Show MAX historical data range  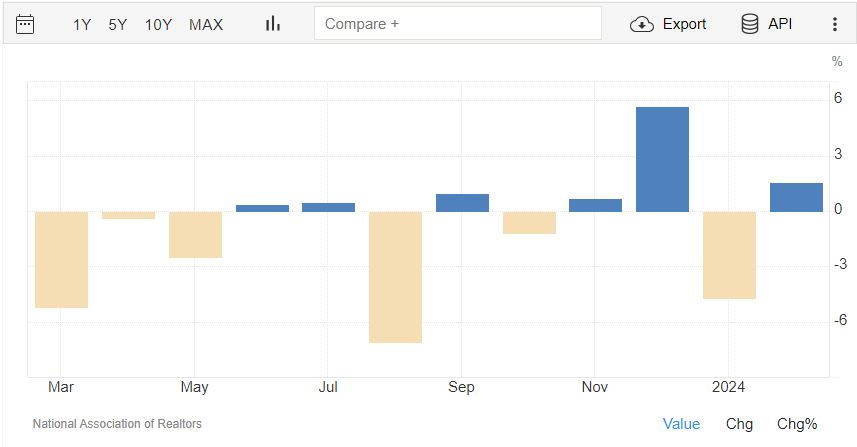206,24
